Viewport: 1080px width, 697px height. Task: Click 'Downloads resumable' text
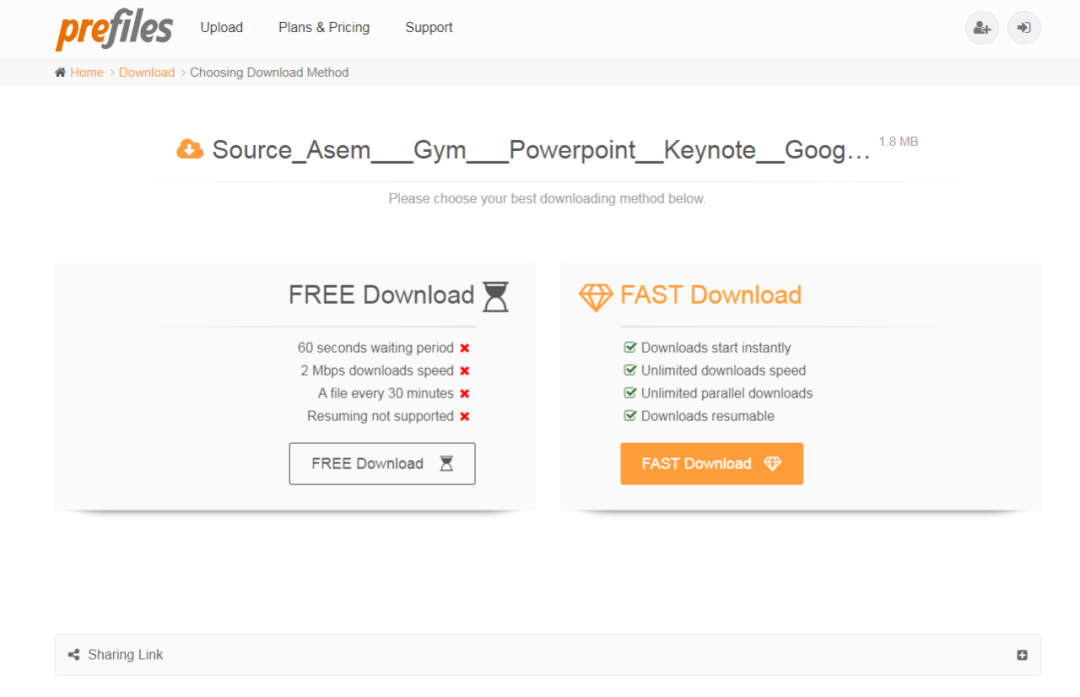tap(707, 416)
